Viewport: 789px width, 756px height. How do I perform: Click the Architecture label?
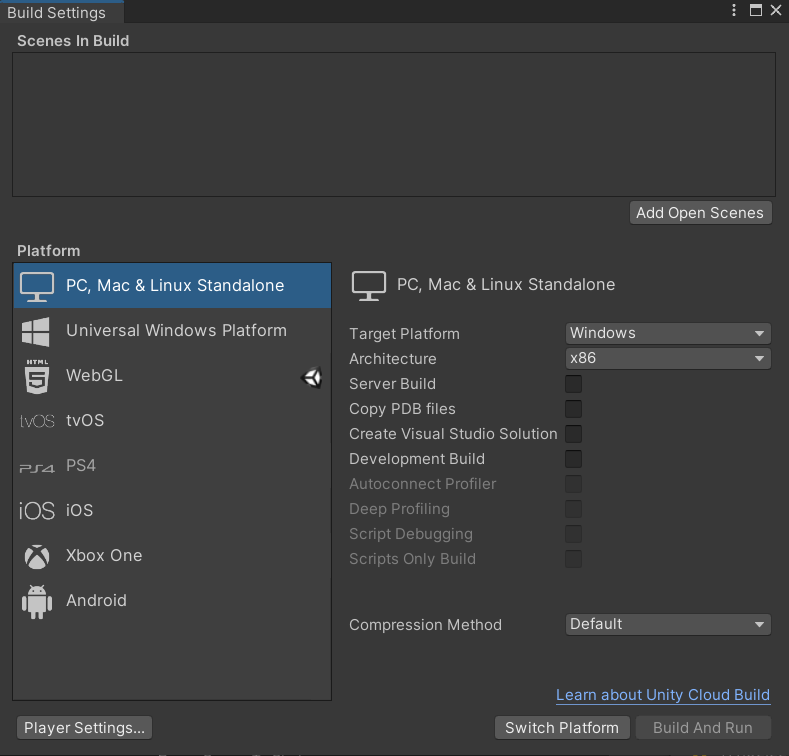(x=393, y=359)
